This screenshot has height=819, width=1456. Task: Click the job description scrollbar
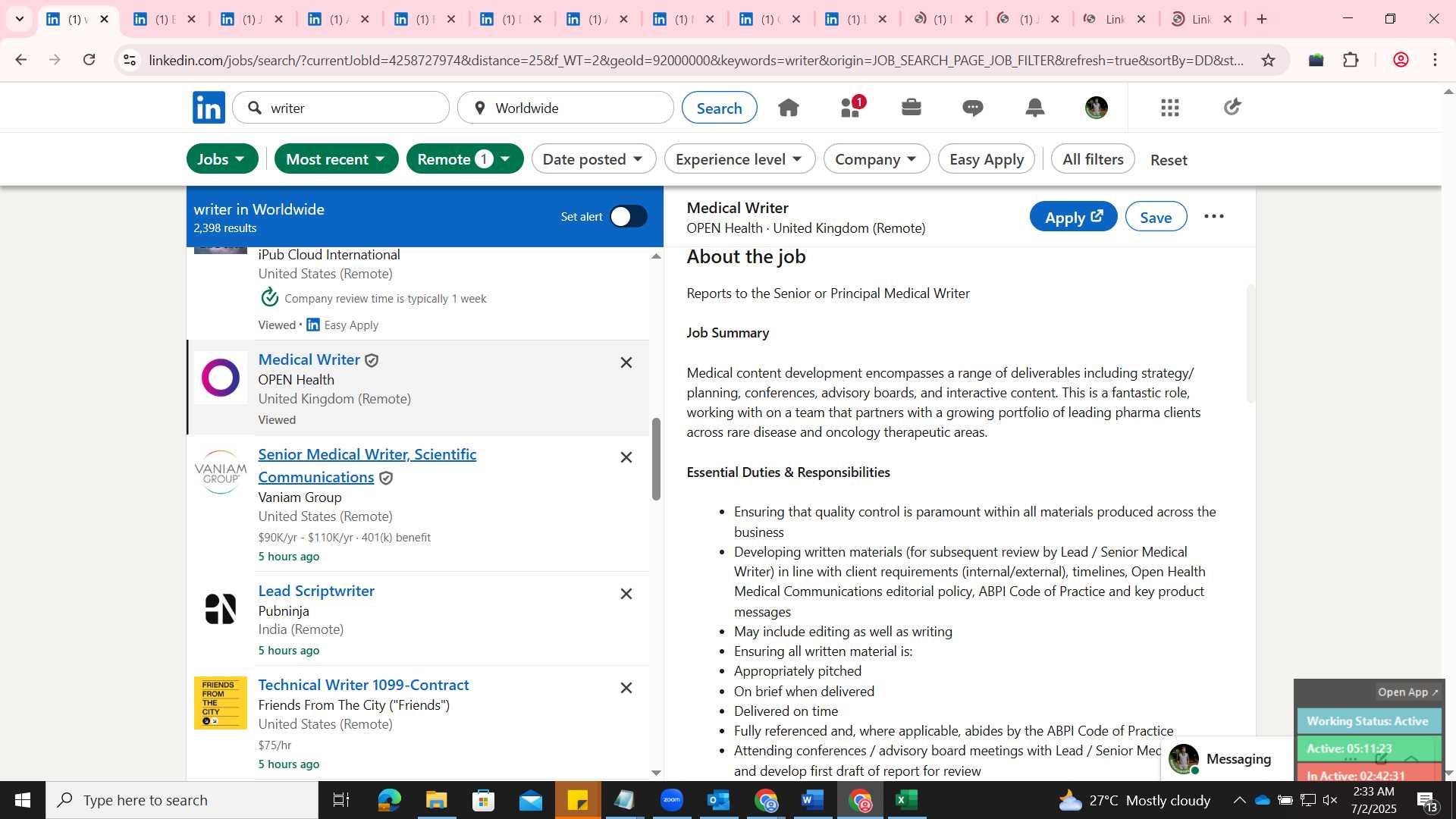pos(1250,344)
